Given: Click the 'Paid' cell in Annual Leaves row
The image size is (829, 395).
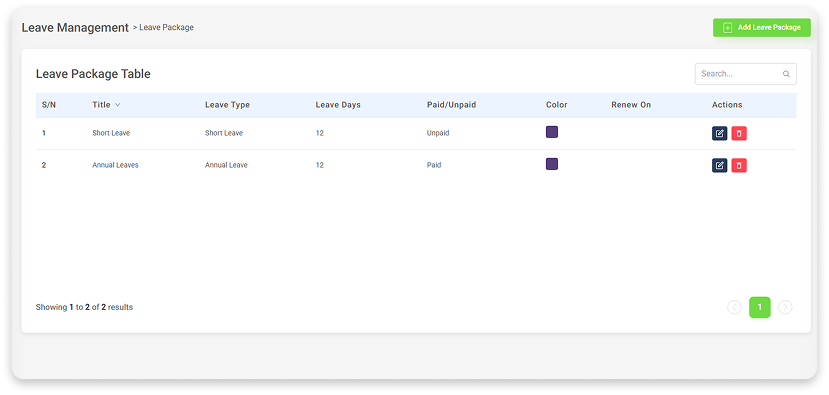Looking at the screenshot, I should (434, 165).
